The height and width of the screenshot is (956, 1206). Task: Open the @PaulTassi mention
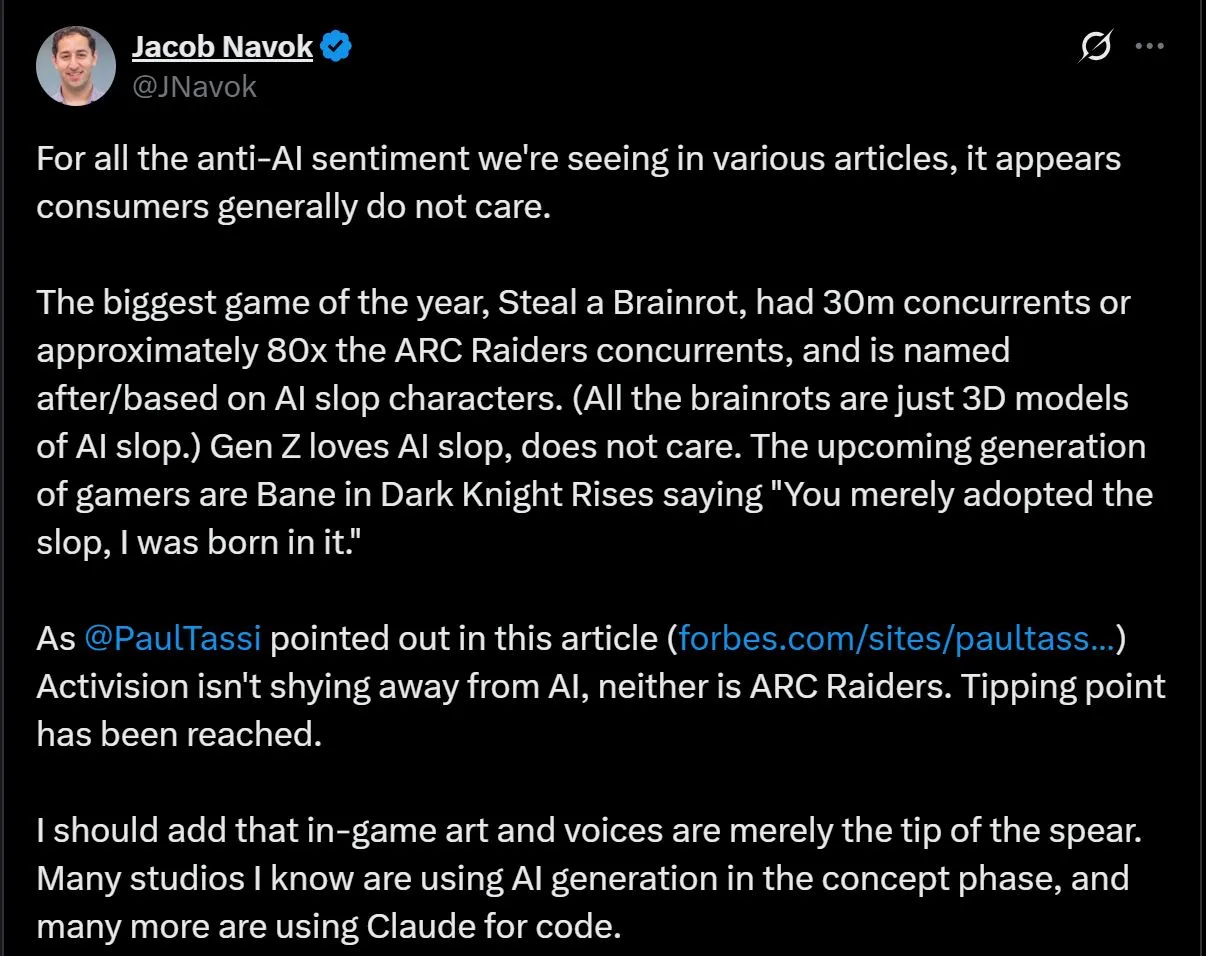[x=172, y=638]
